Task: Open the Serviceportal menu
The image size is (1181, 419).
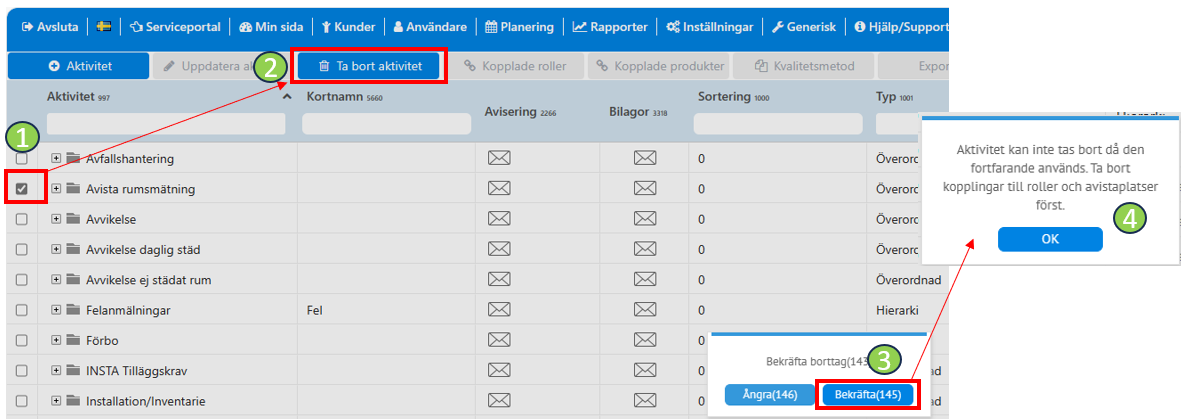Action: [x=175, y=26]
